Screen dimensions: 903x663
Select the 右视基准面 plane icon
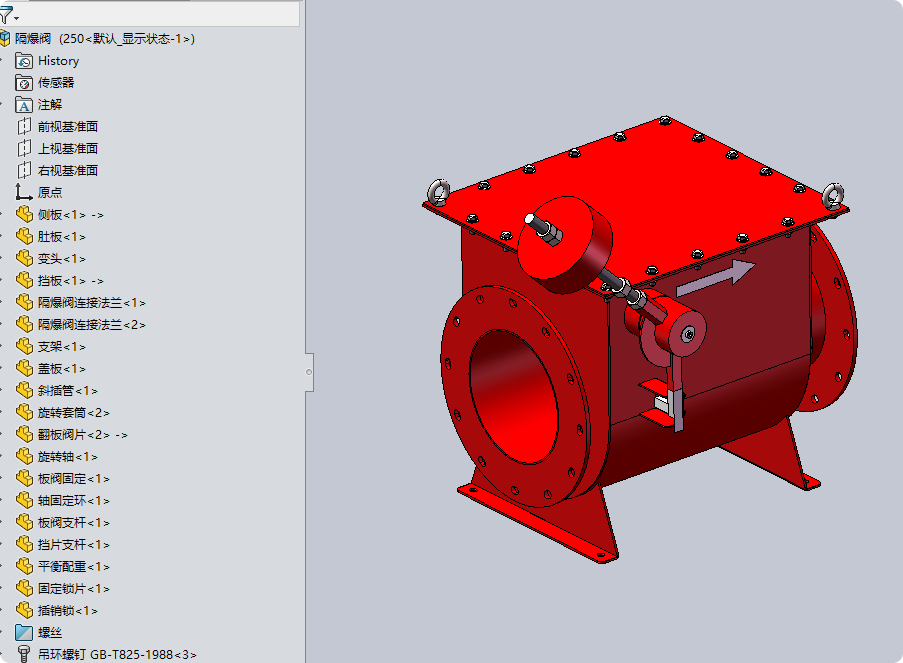click(x=24, y=171)
